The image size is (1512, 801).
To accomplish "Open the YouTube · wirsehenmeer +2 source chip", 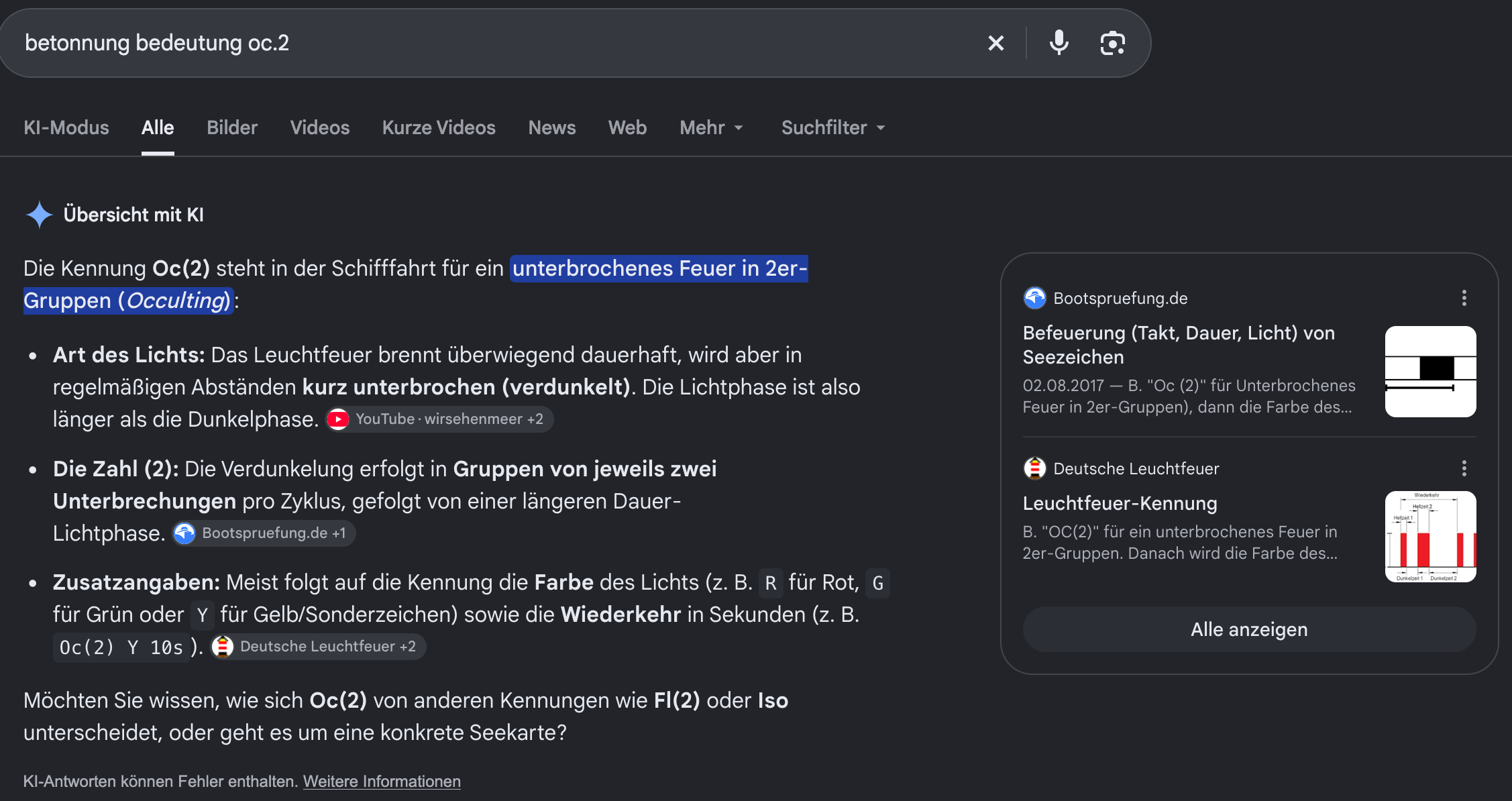I will coord(440,419).
